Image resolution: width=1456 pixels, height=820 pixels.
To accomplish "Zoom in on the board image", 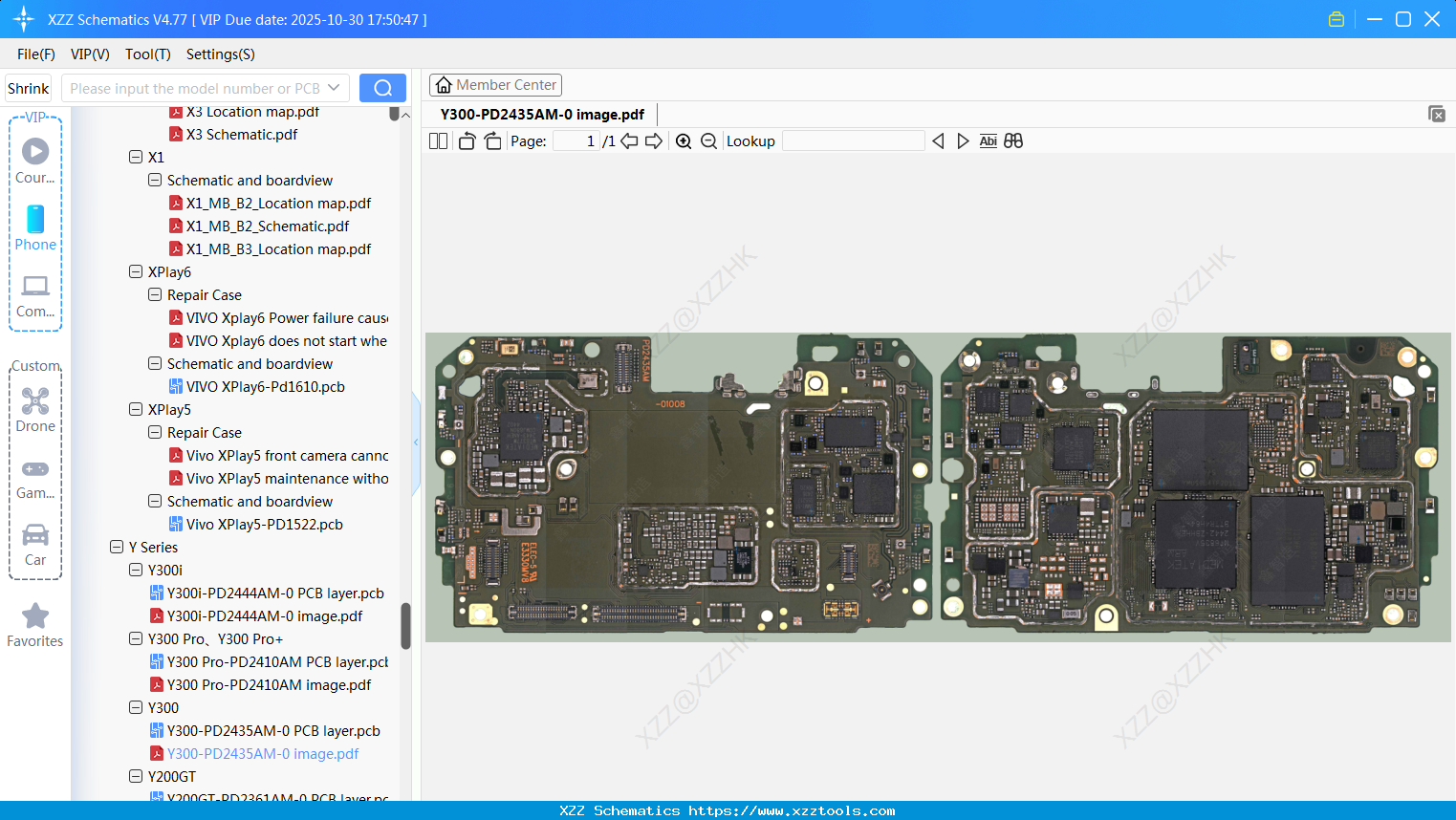I will click(684, 140).
